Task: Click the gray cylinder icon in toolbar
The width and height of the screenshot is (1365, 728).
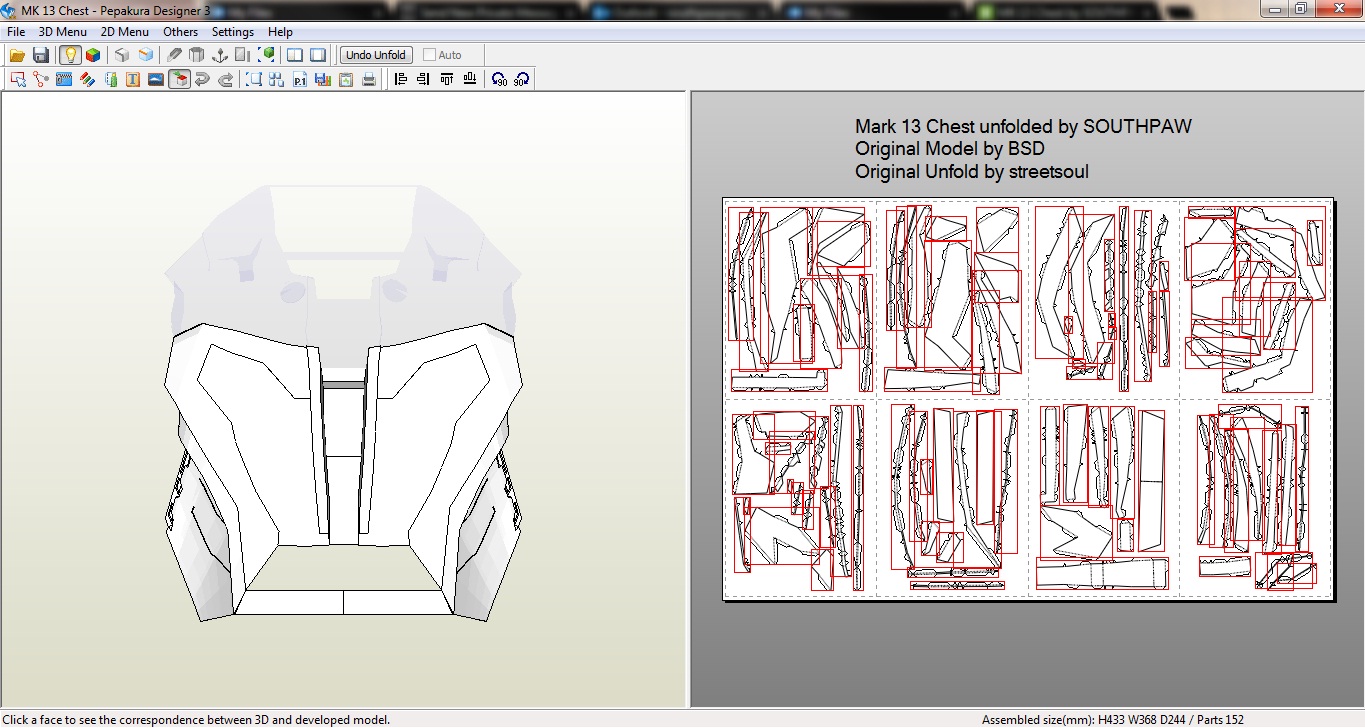Action: click(196, 55)
